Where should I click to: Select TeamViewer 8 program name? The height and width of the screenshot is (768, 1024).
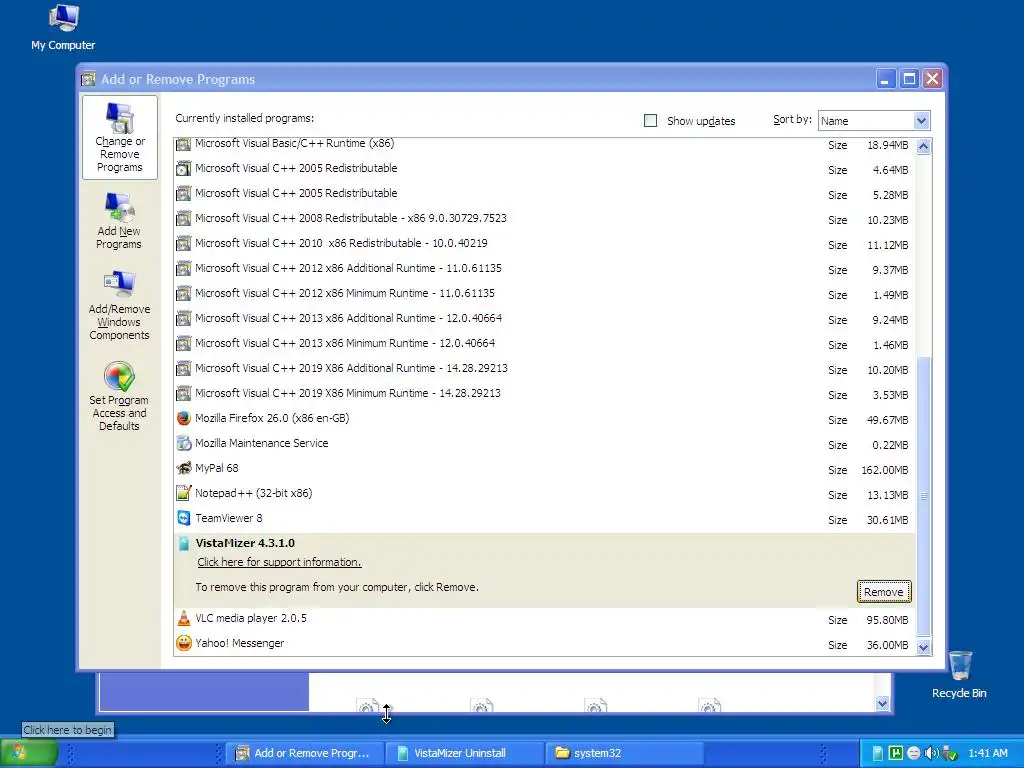(x=229, y=519)
